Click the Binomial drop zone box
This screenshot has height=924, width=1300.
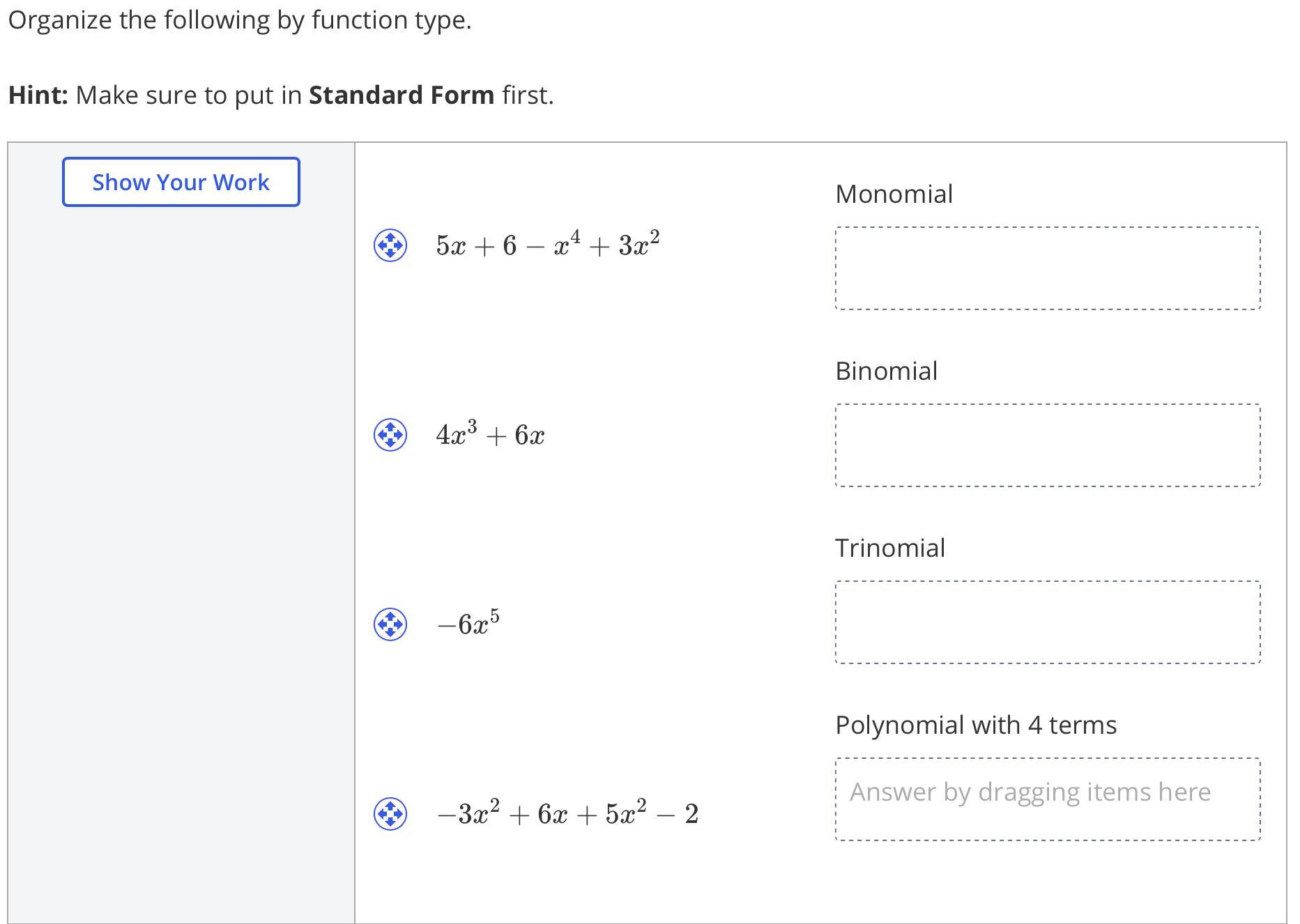(x=1047, y=445)
